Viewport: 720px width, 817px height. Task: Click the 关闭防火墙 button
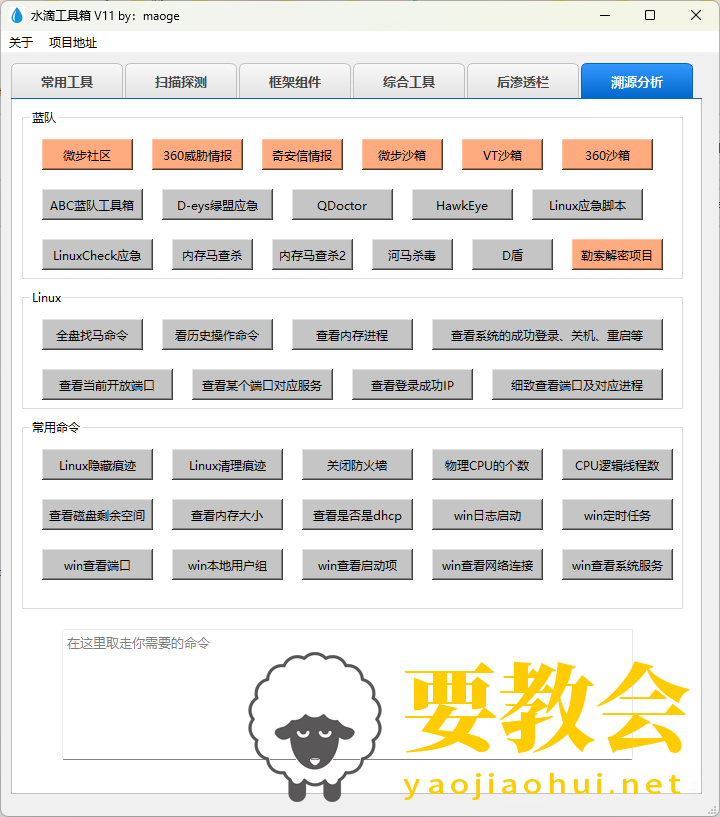357,465
